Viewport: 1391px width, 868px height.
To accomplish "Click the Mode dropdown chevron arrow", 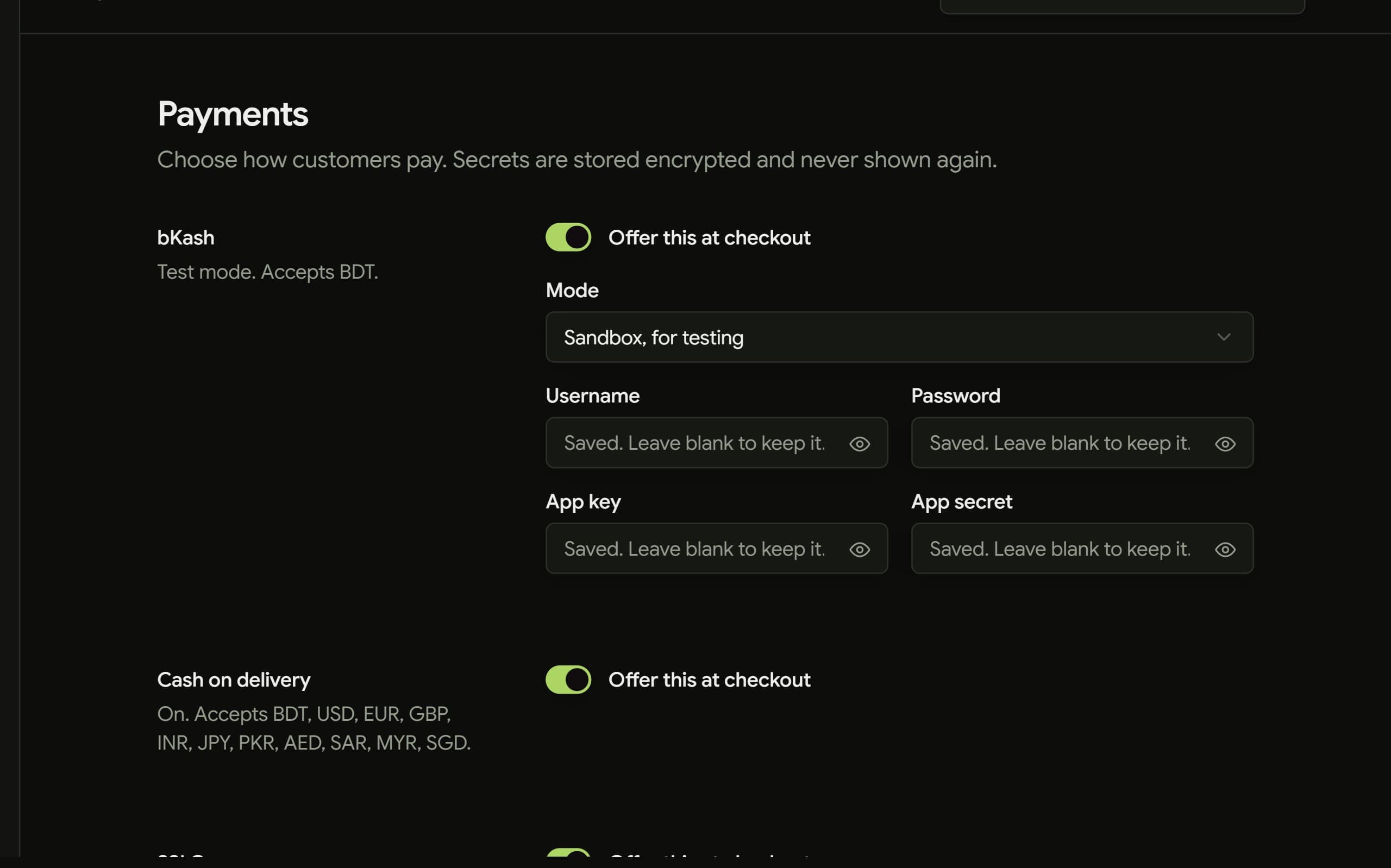I will coord(1224,337).
